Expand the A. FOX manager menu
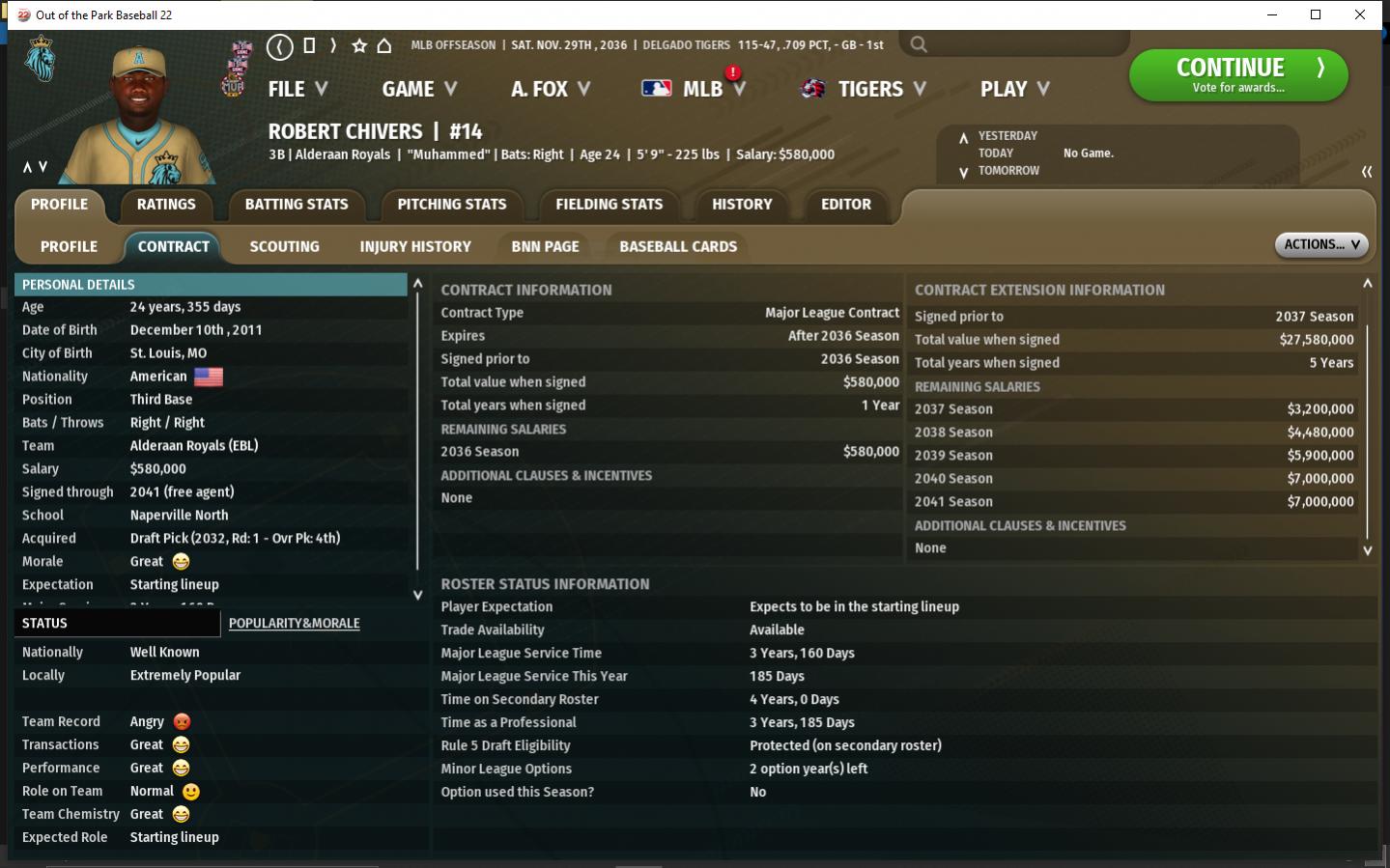 550,89
